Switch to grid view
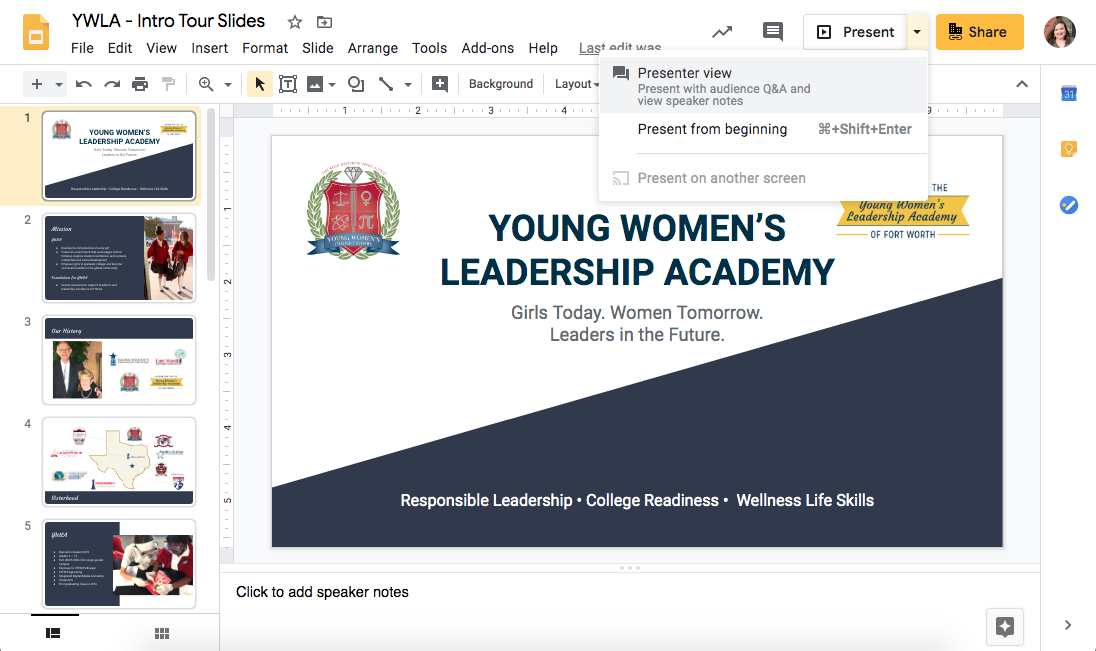1096x651 pixels. tap(161, 633)
